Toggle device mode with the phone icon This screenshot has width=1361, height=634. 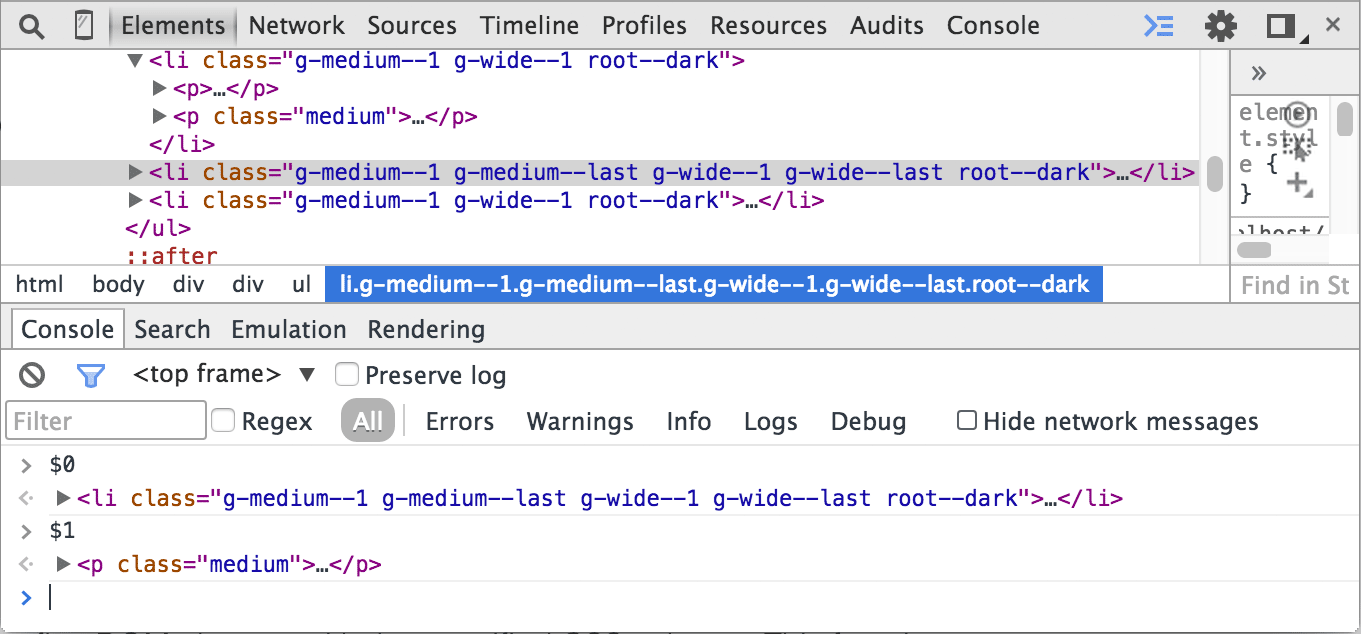[x=85, y=26]
